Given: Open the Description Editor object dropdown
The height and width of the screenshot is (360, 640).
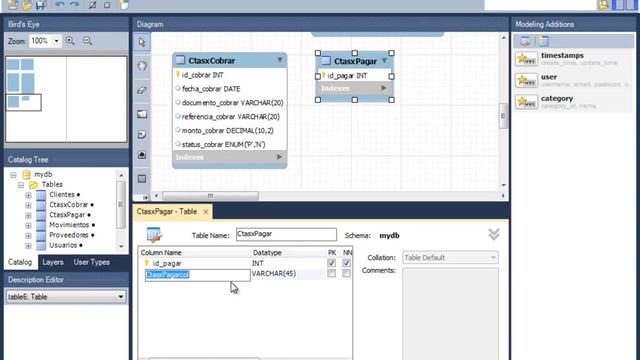Looking at the screenshot, I should point(120,297).
